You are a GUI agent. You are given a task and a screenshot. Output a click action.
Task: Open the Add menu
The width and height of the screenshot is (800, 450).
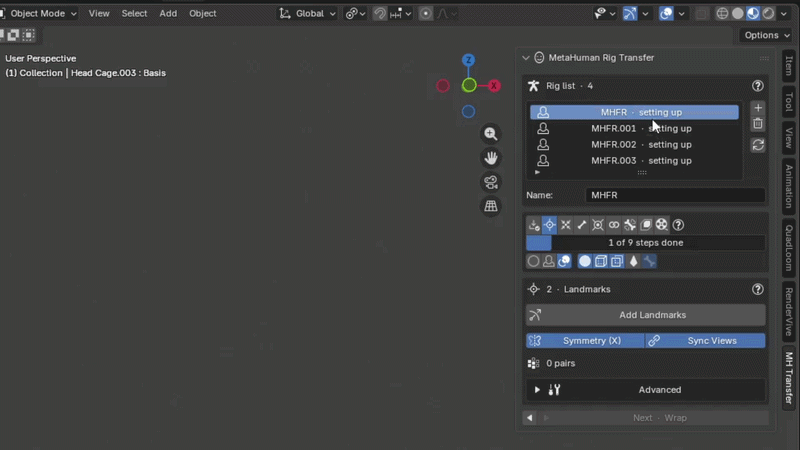168,14
